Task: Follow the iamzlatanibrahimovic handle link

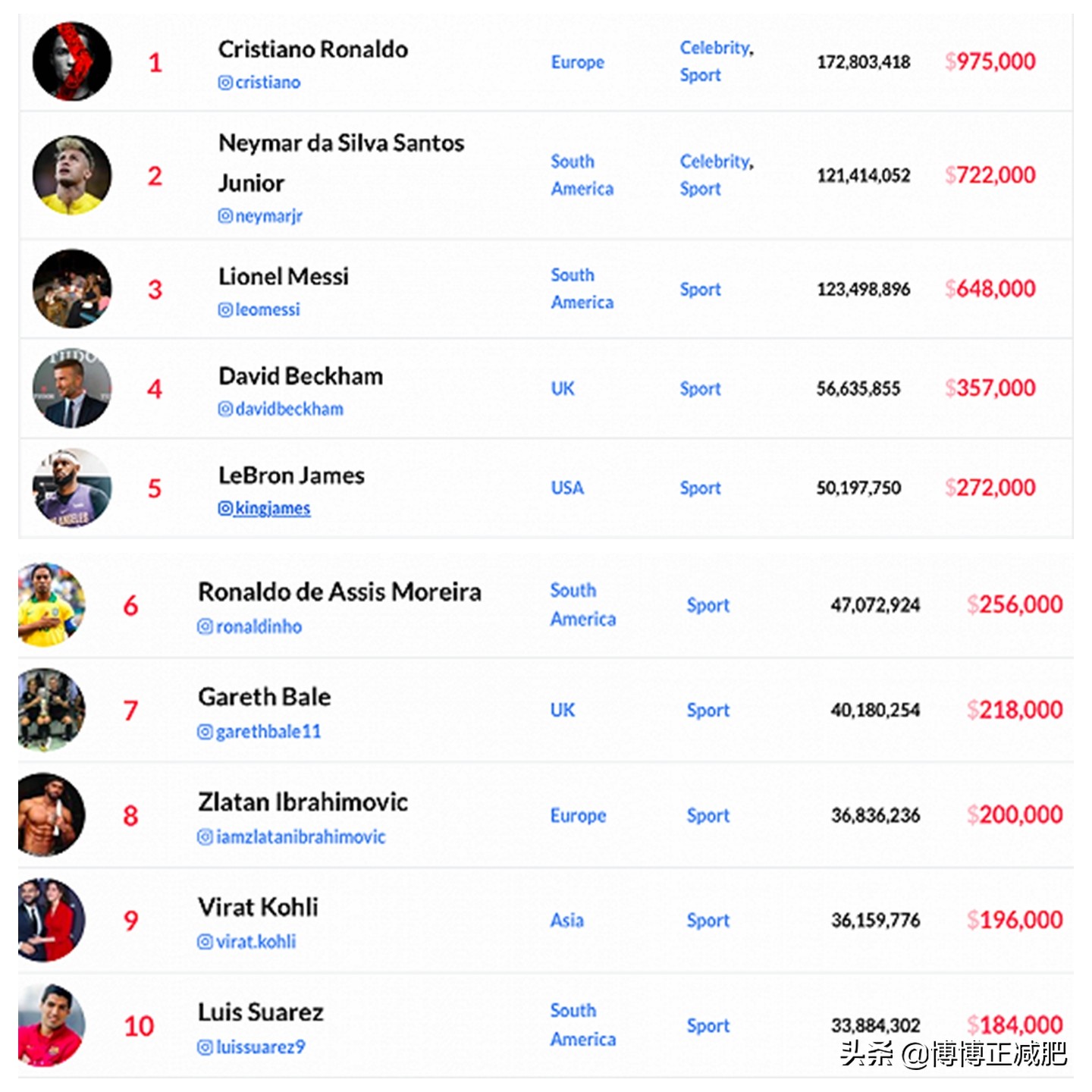Action: coord(300,836)
